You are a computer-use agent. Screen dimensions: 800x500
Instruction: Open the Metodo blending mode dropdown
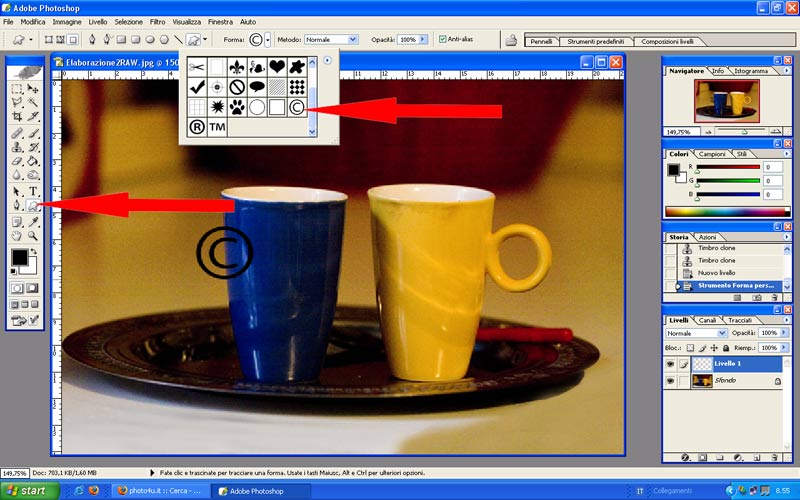[x=352, y=39]
